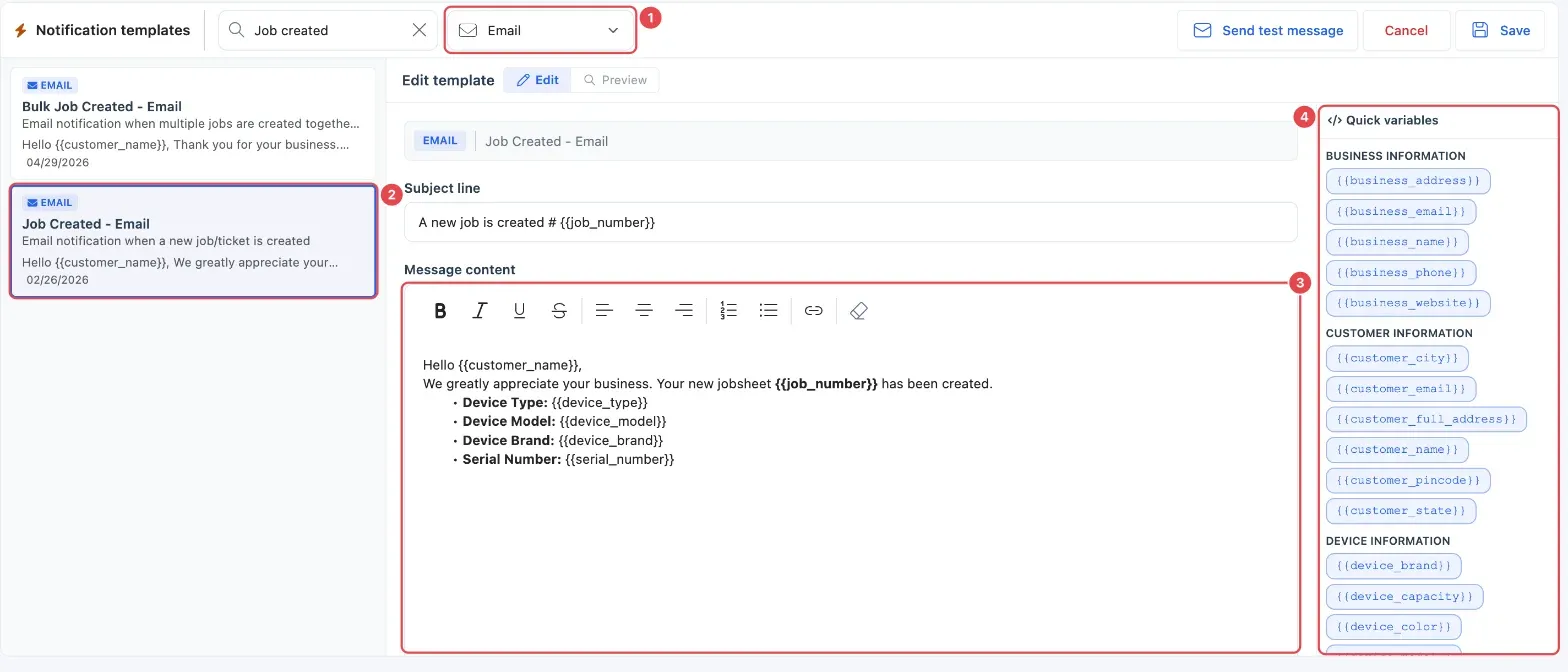Viewport: 1568px width, 672px height.
Task: Align message text to the right
Action: 684,311
